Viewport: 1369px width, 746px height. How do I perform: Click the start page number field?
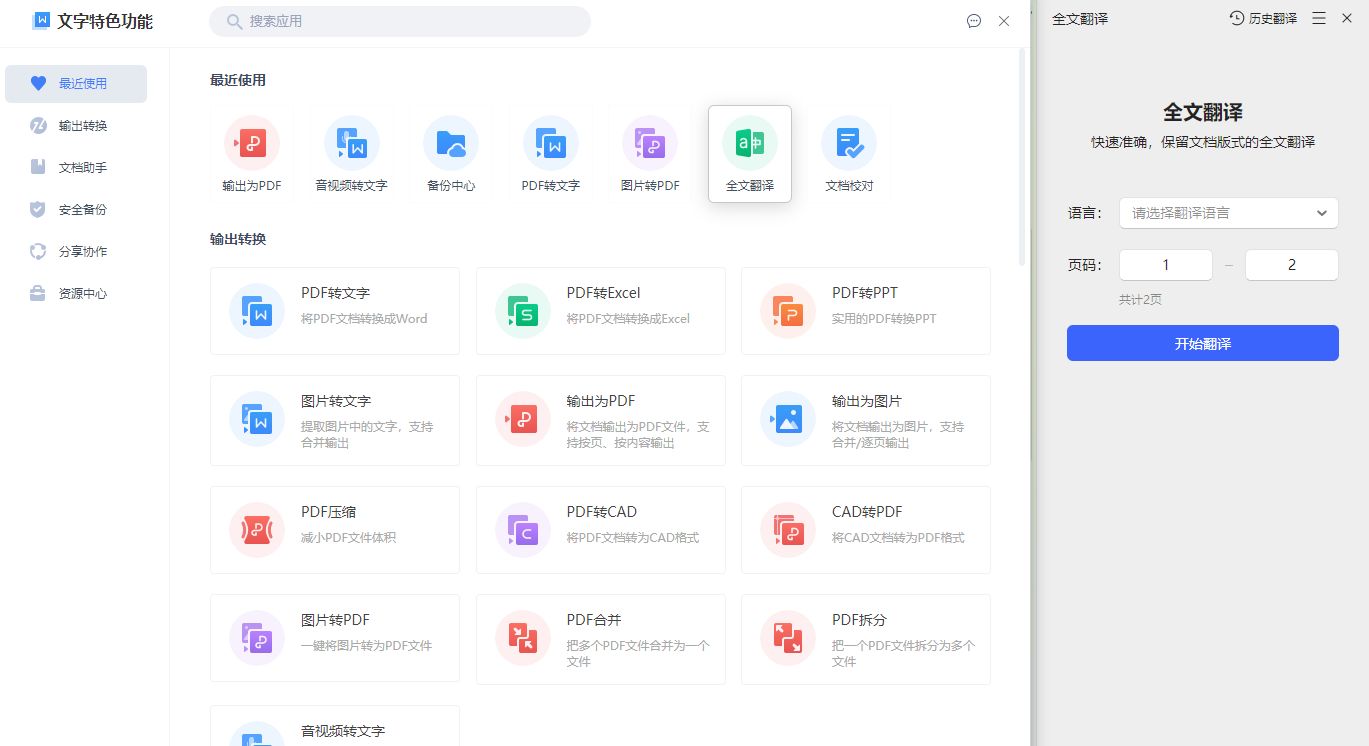pyautogui.click(x=1166, y=265)
